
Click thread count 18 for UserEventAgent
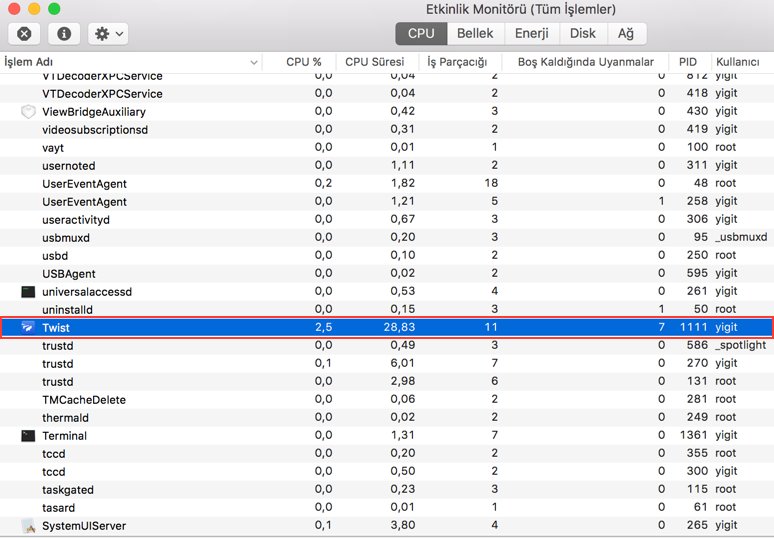pyautogui.click(x=491, y=183)
